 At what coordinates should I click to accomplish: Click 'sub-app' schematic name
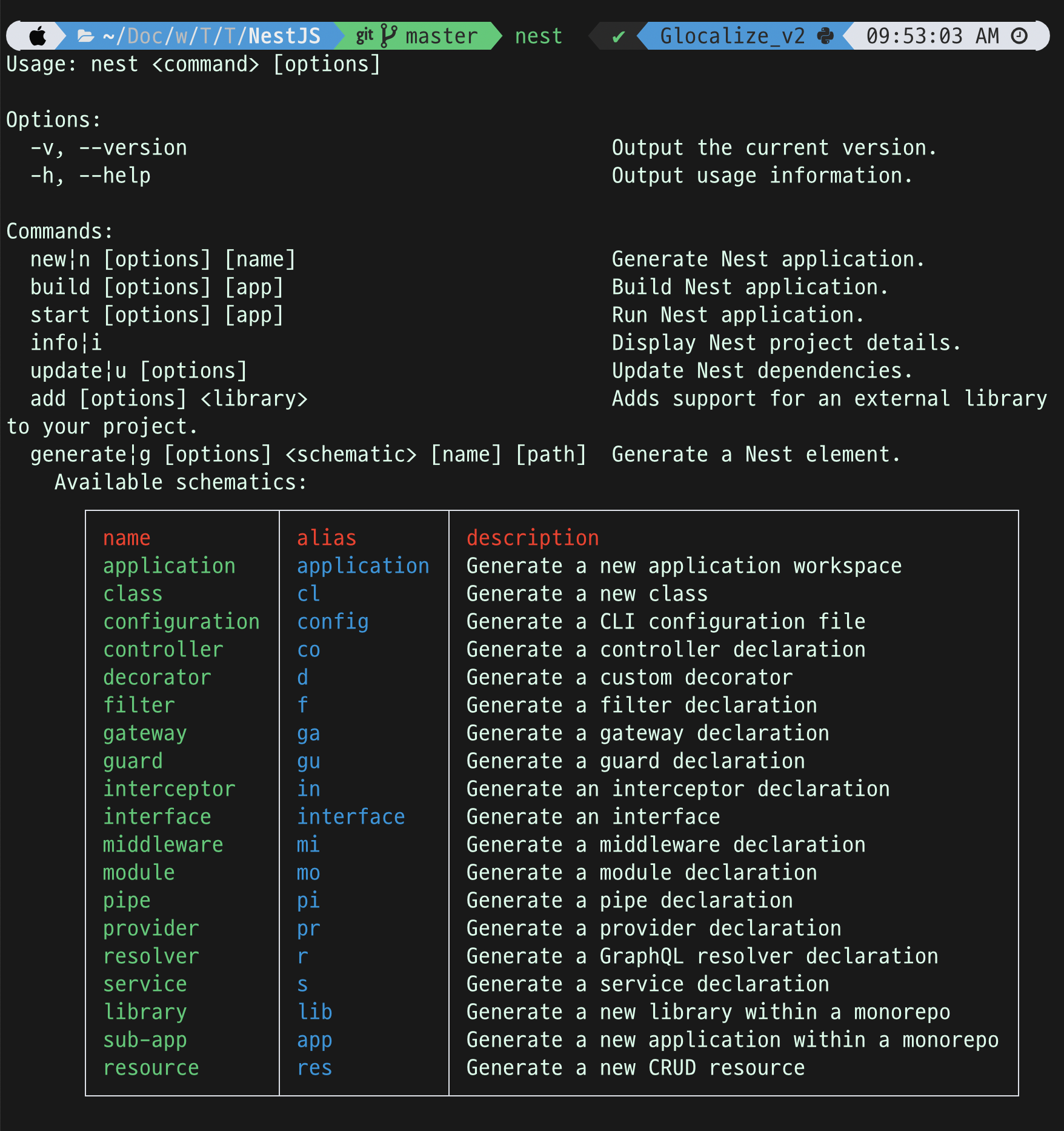(x=145, y=1040)
